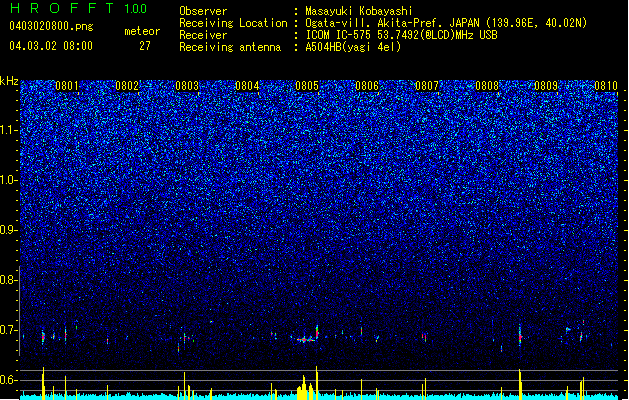Click the tallest yellow peak near 0805
The image size is (629, 400).
pyautogui.click(x=317, y=382)
